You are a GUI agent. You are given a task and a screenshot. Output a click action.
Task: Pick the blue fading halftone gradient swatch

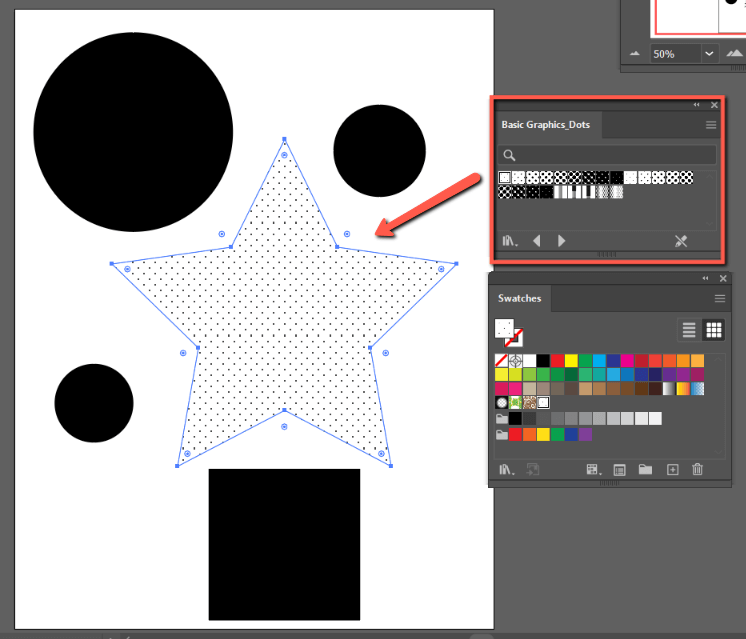[x=697, y=389]
